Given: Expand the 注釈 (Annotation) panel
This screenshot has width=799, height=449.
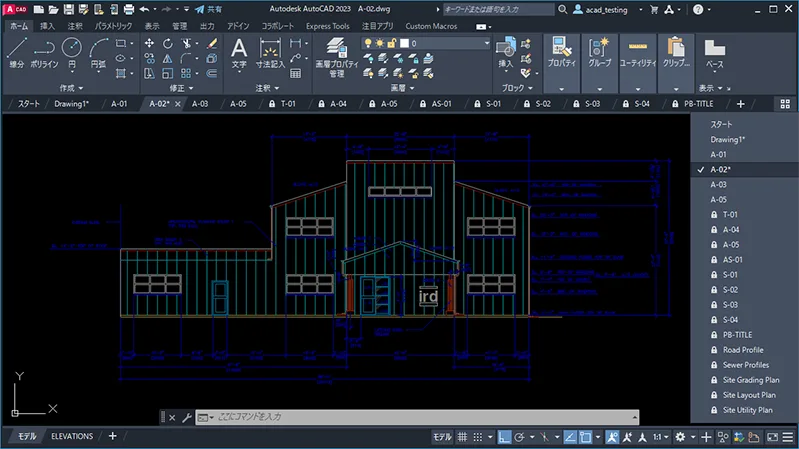Looking at the screenshot, I should [268, 88].
